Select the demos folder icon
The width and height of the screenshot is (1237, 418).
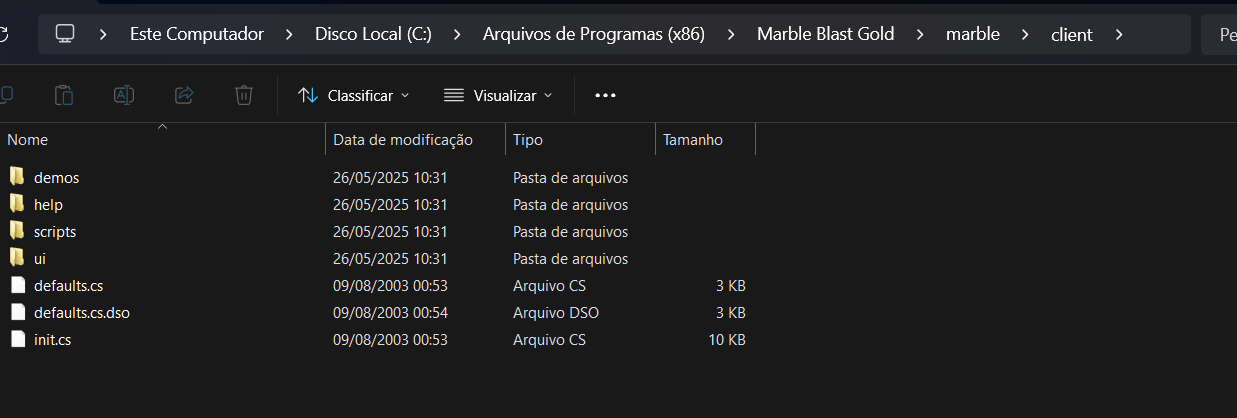tap(17, 177)
